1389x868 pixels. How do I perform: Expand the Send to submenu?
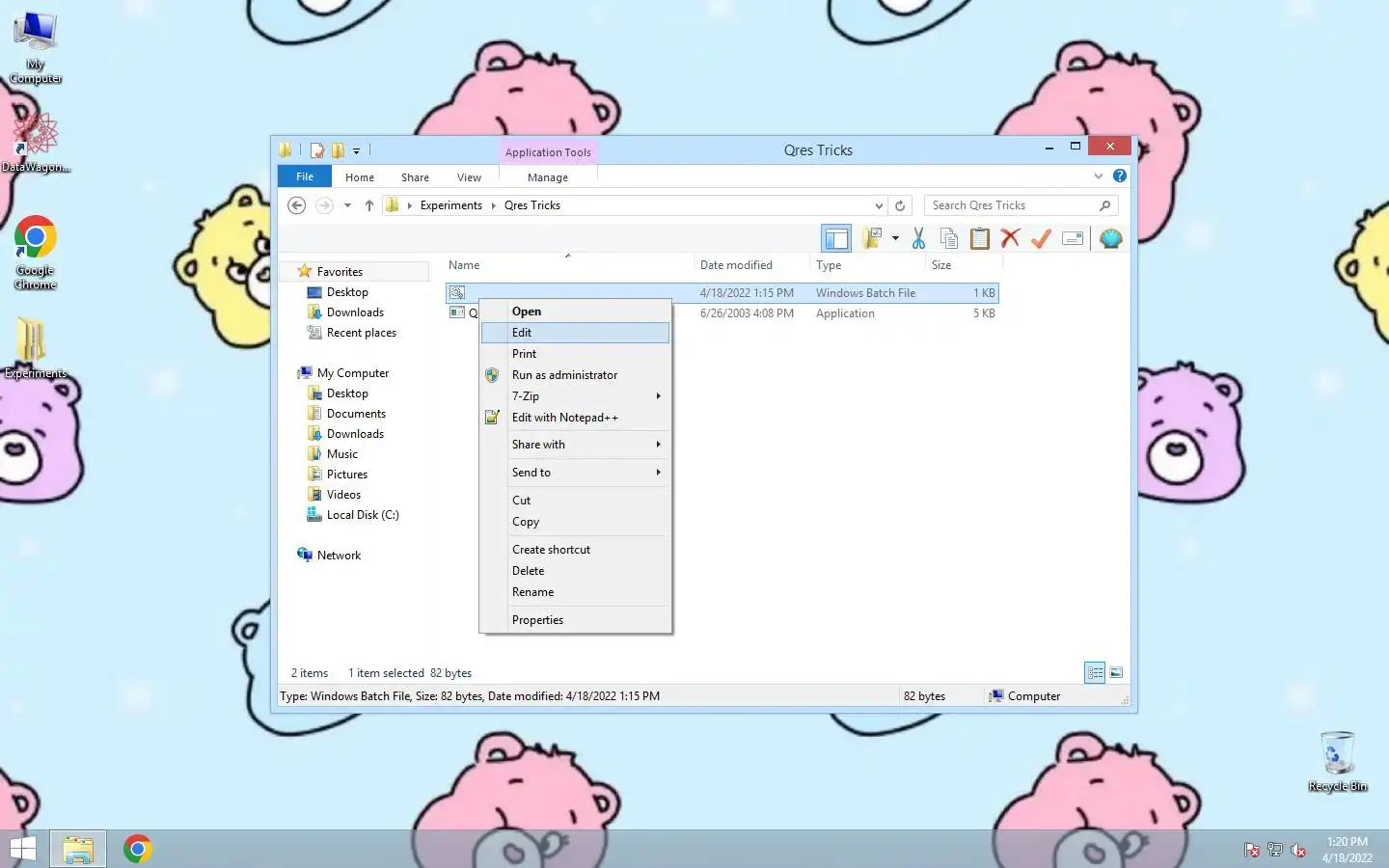click(576, 473)
